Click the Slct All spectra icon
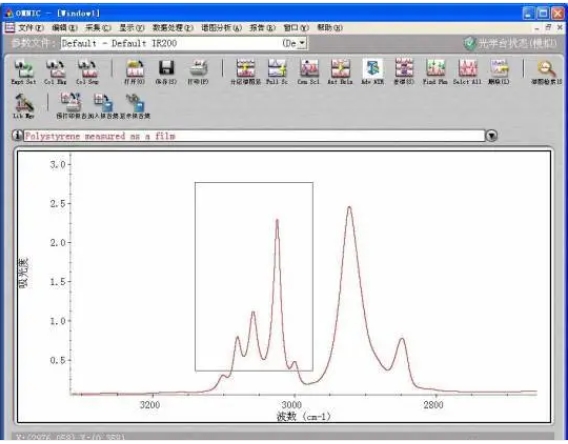Screen dimensions: 568x444 [467, 71]
